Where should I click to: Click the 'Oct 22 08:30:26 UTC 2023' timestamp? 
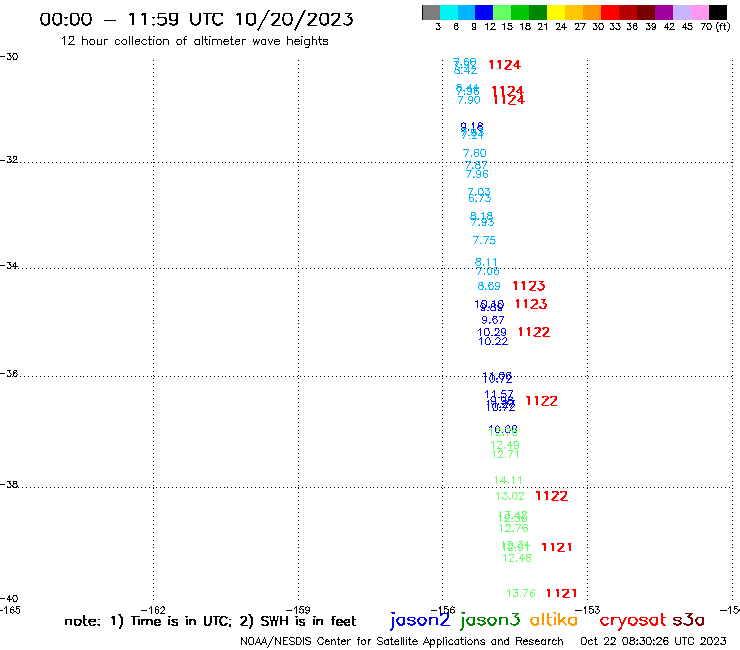[653, 642]
